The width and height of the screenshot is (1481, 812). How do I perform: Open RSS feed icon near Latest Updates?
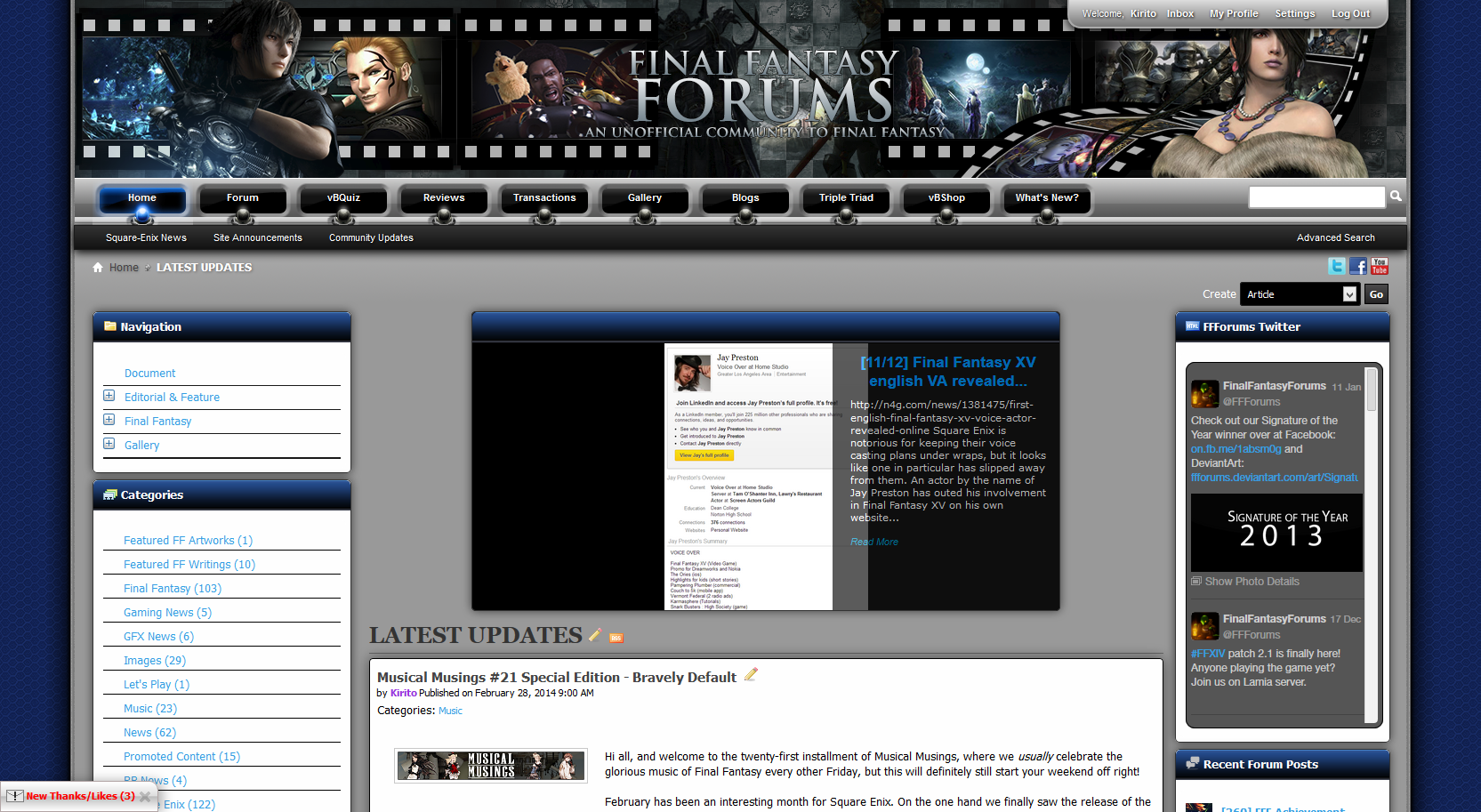click(x=616, y=638)
